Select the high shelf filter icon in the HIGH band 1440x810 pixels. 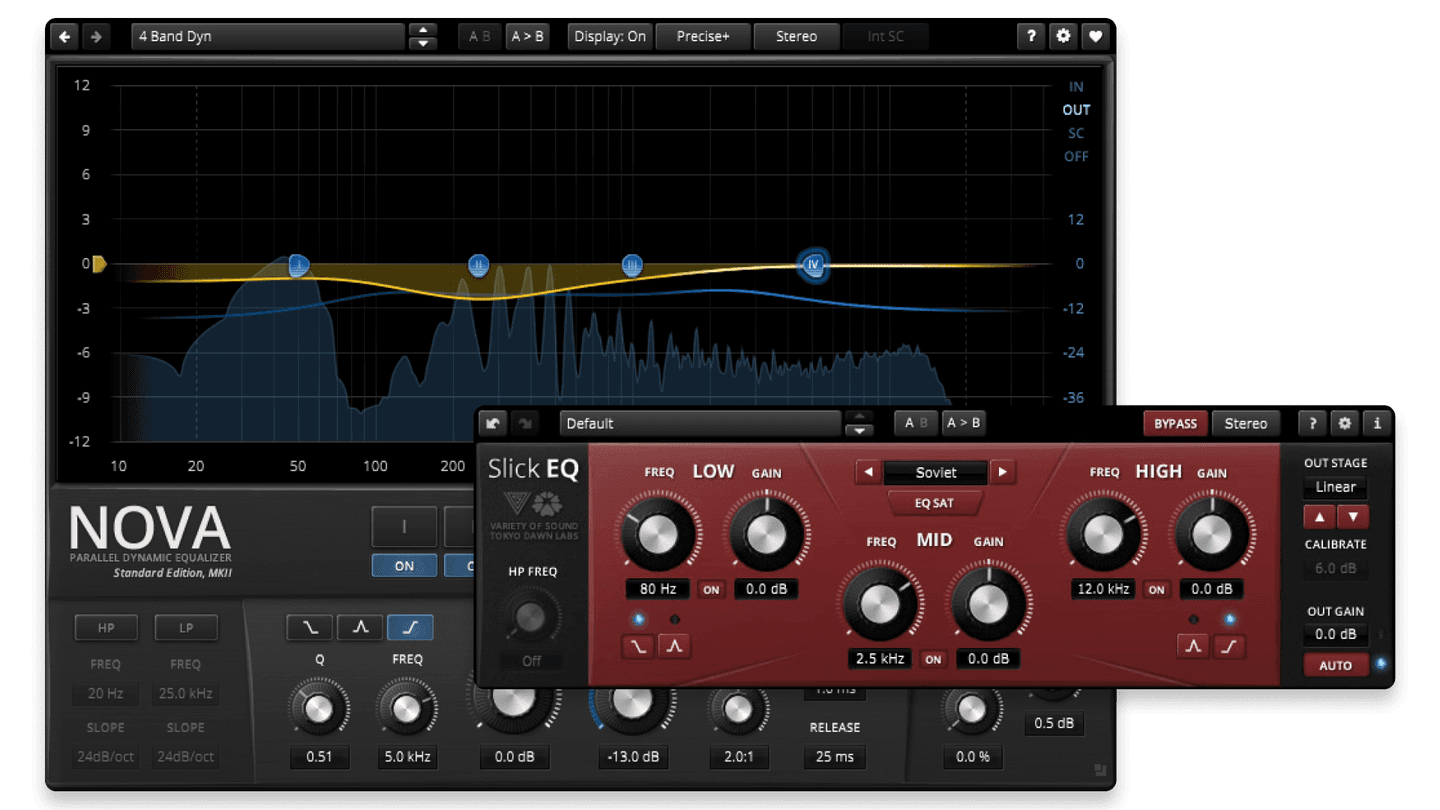pyautogui.click(x=1229, y=646)
